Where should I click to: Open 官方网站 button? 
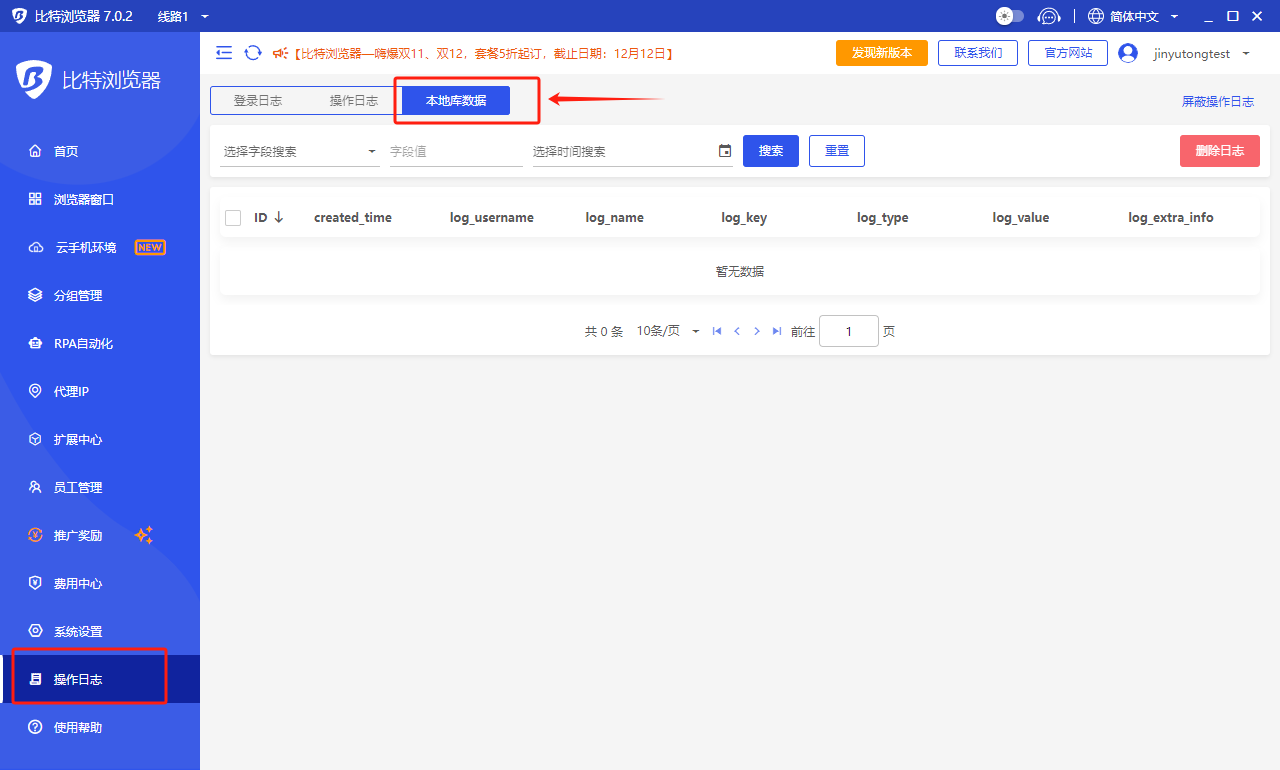(1068, 53)
